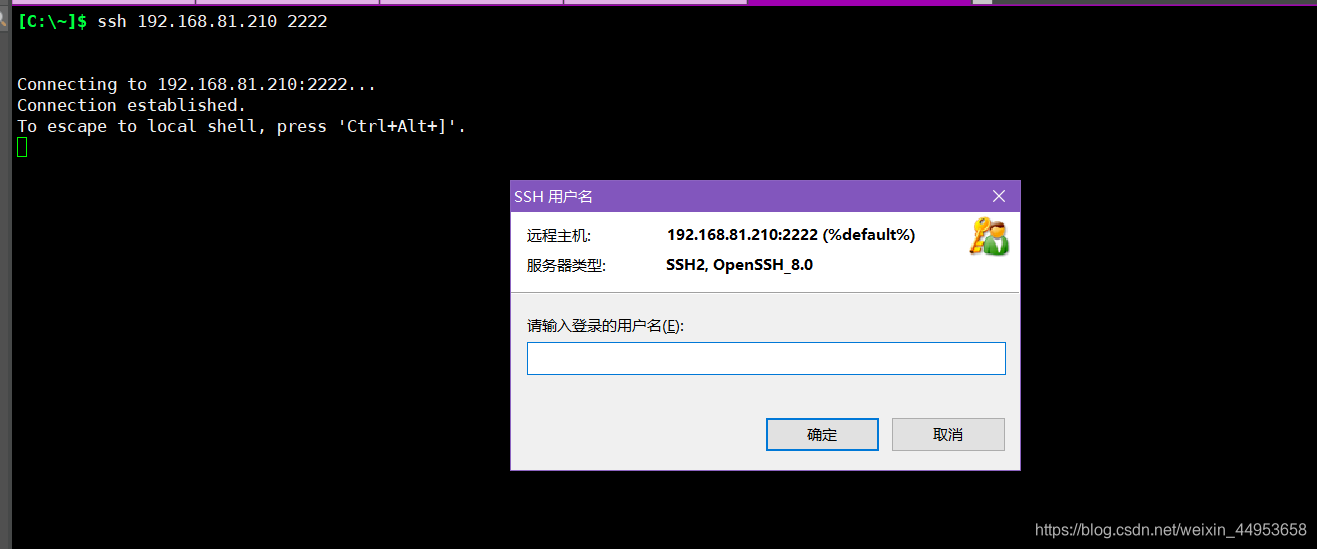1317x549 pixels.
Task: Click the Connection established line in terminal
Action: click(131, 105)
